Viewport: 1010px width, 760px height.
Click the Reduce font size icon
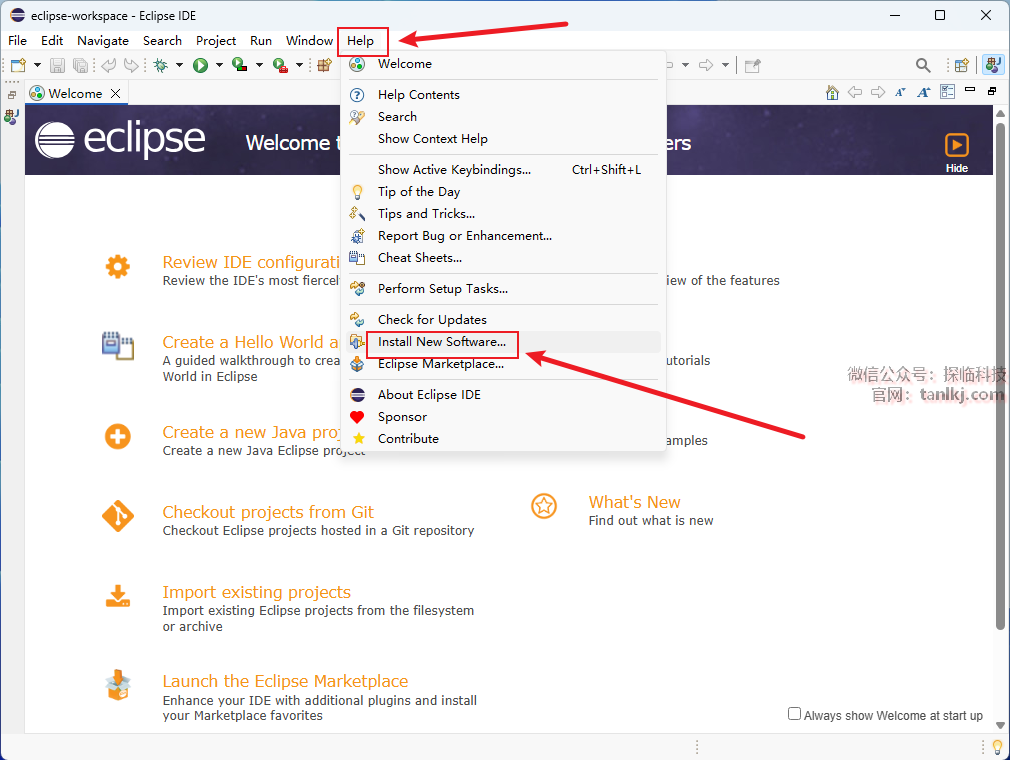[900, 92]
